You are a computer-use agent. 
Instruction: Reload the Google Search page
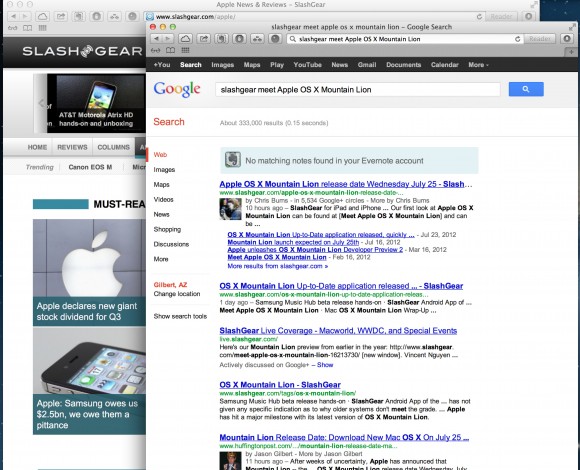517,39
